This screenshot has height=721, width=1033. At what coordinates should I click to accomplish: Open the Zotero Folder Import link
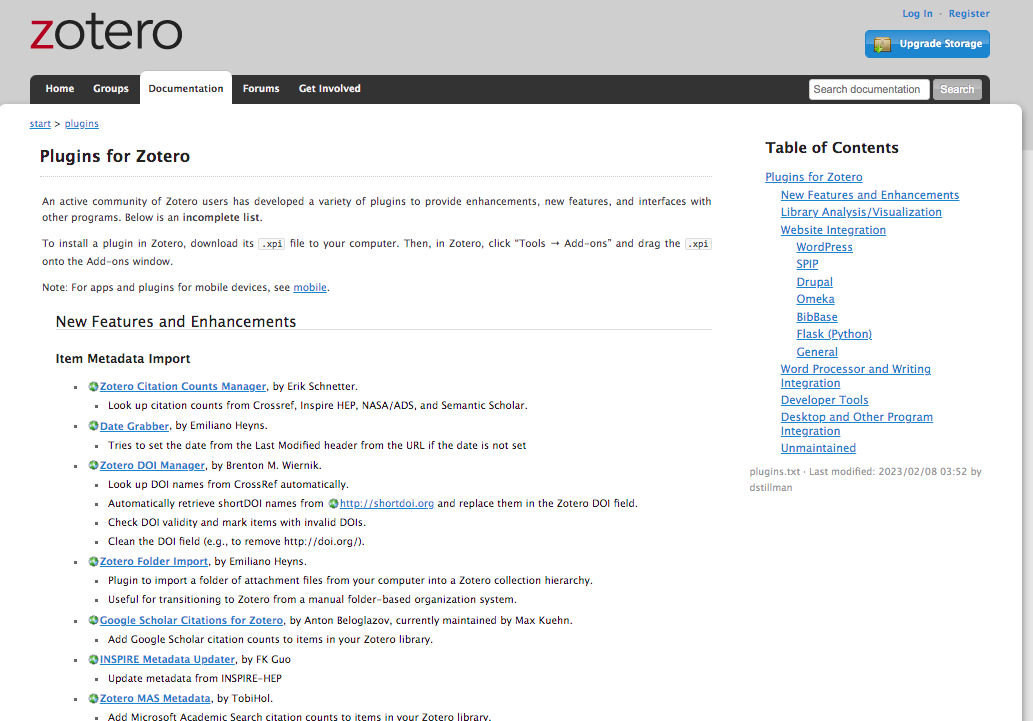coord(154,562)
